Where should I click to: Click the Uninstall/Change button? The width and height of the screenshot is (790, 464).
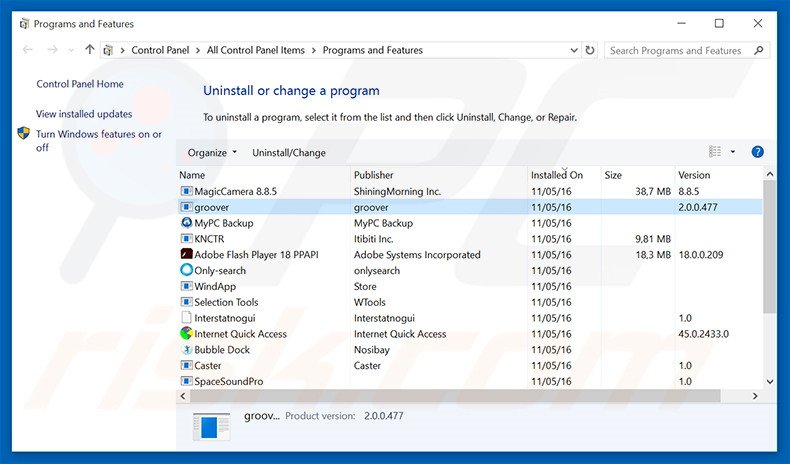tap(289, 153)
